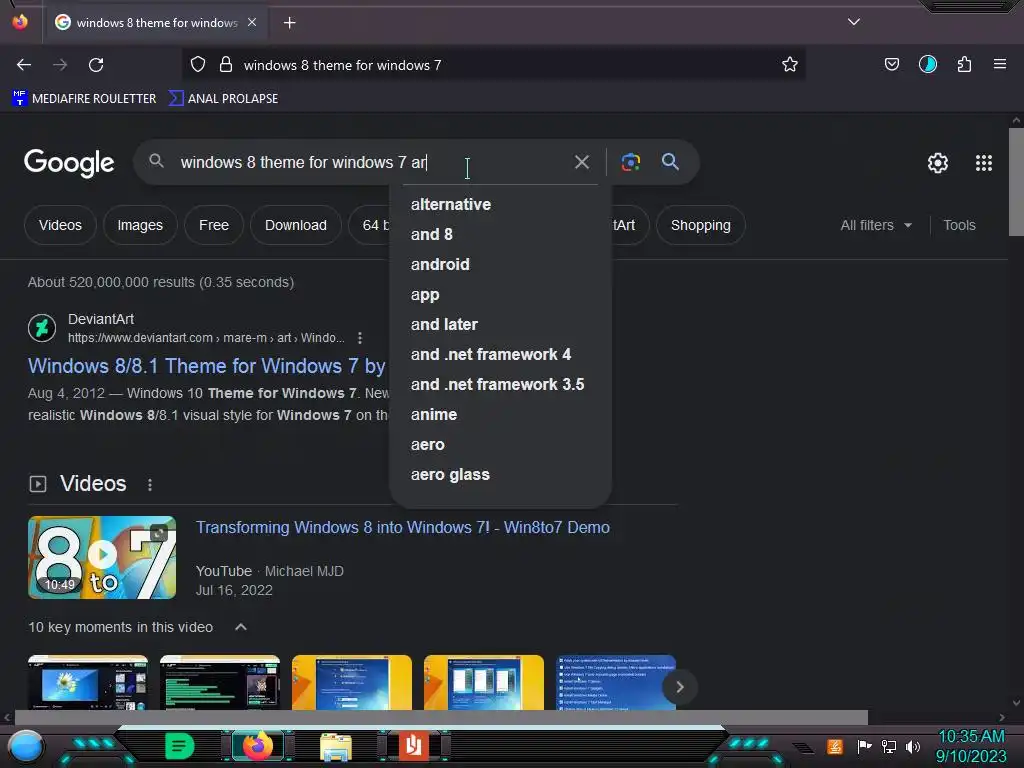This screenshot has width=1024, height=768.
Task: Apply the Free filter chip
Action: [214, 225]
